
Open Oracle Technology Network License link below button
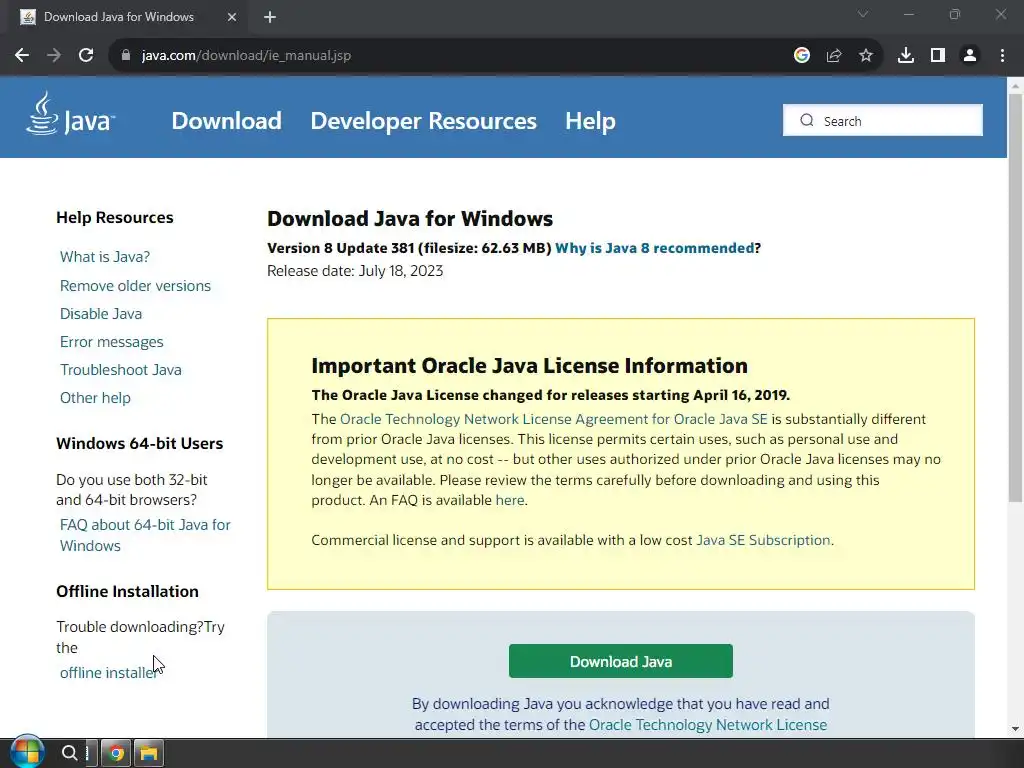(708, 725)
